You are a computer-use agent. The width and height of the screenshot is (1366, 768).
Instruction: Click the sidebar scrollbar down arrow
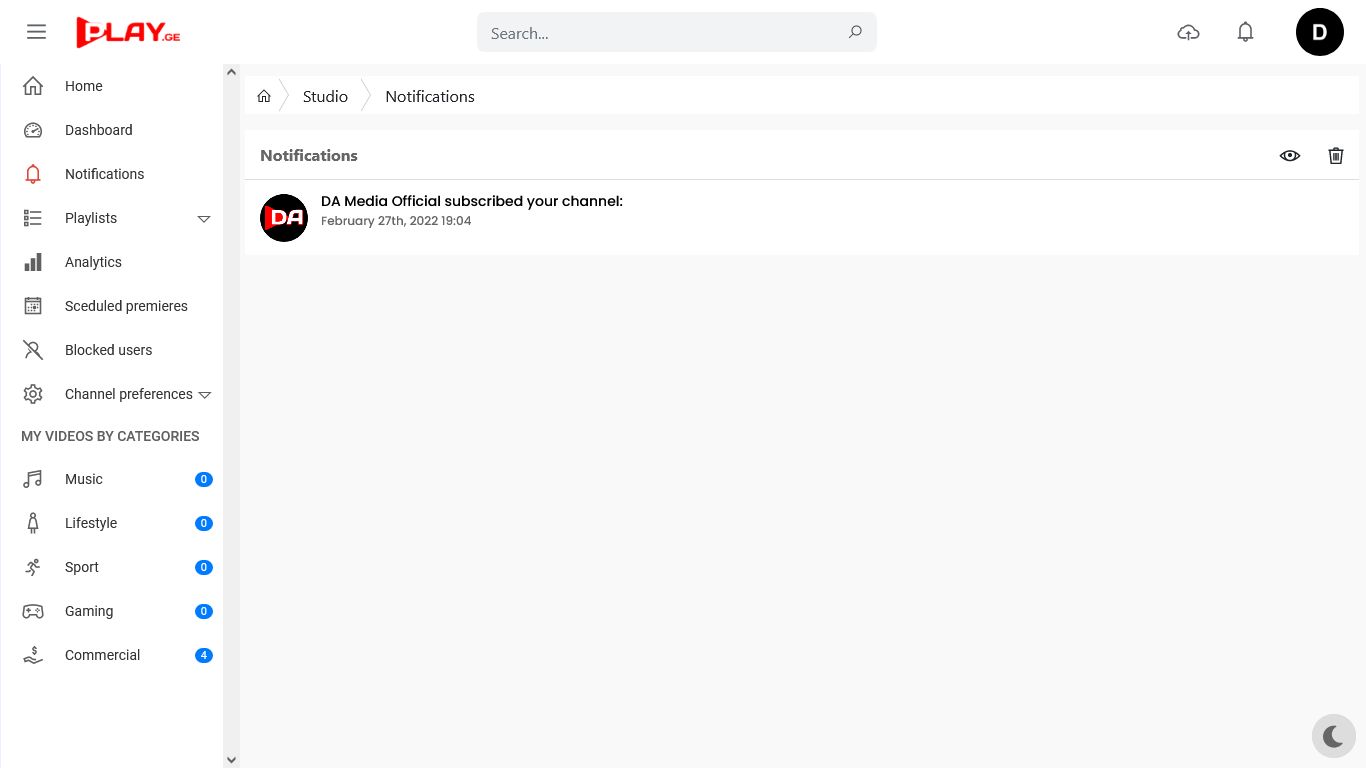232,760
